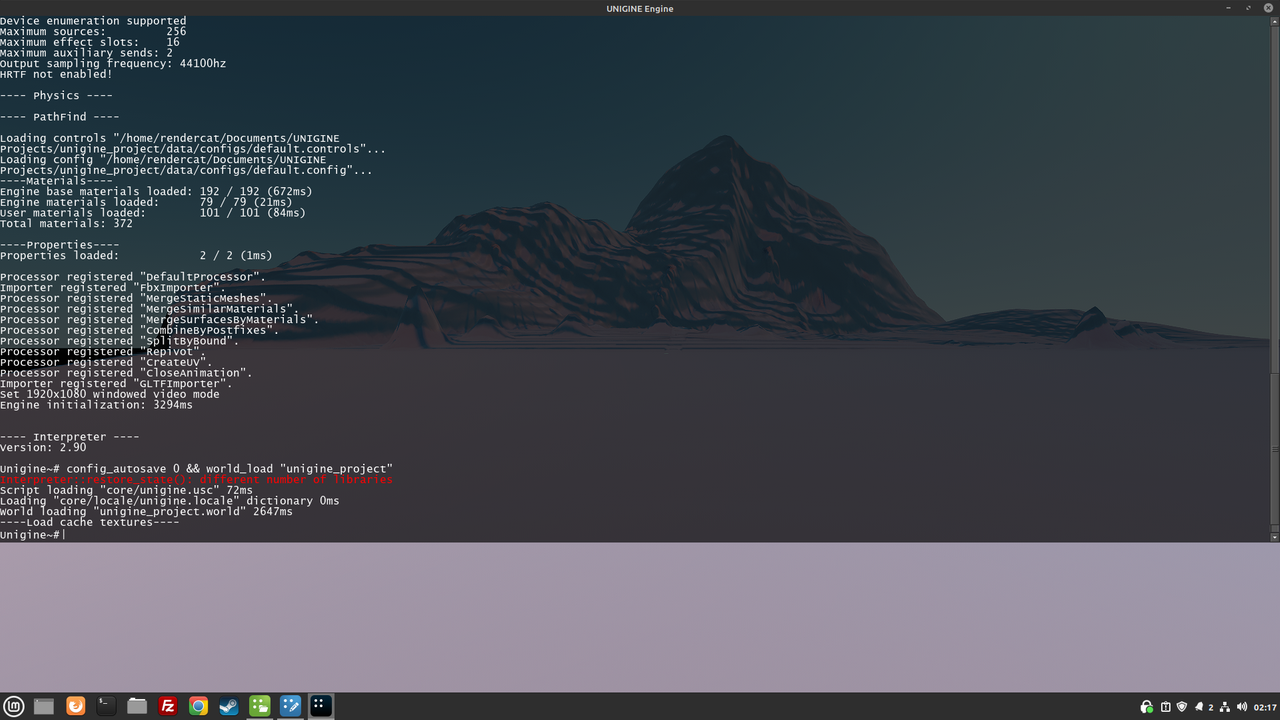Click the 'Engine initialization: 3294ms' line
This screenshot has height=720, width=1280.
[x=96, y=405]
